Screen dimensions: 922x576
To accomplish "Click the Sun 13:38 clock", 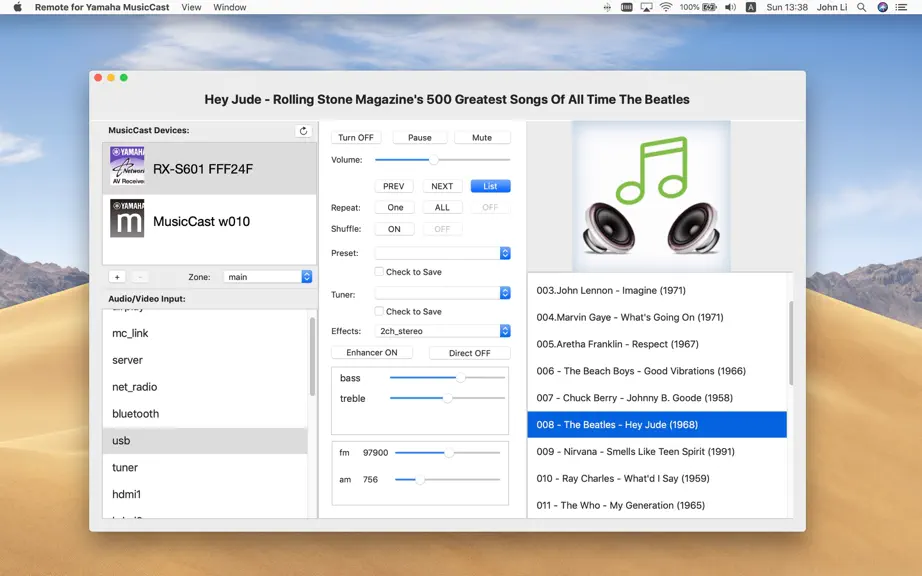I will pos(787,7).
